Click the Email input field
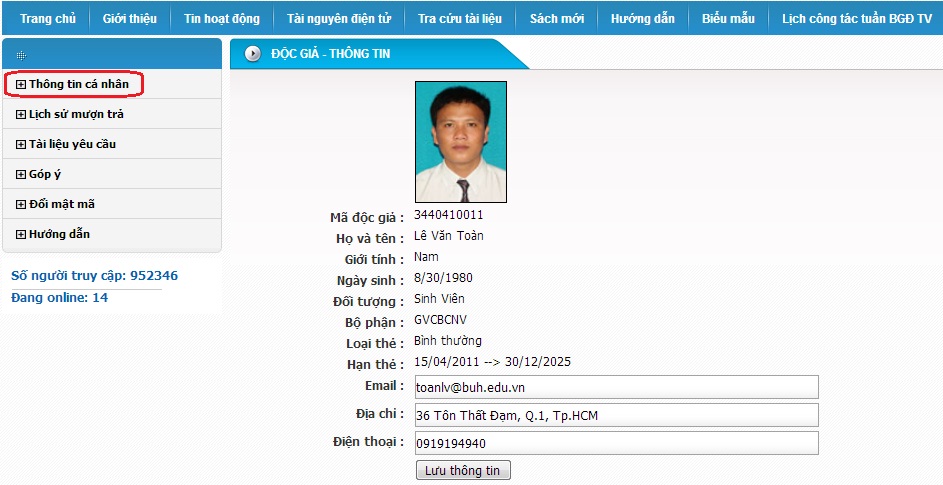 tap(616, 387)
